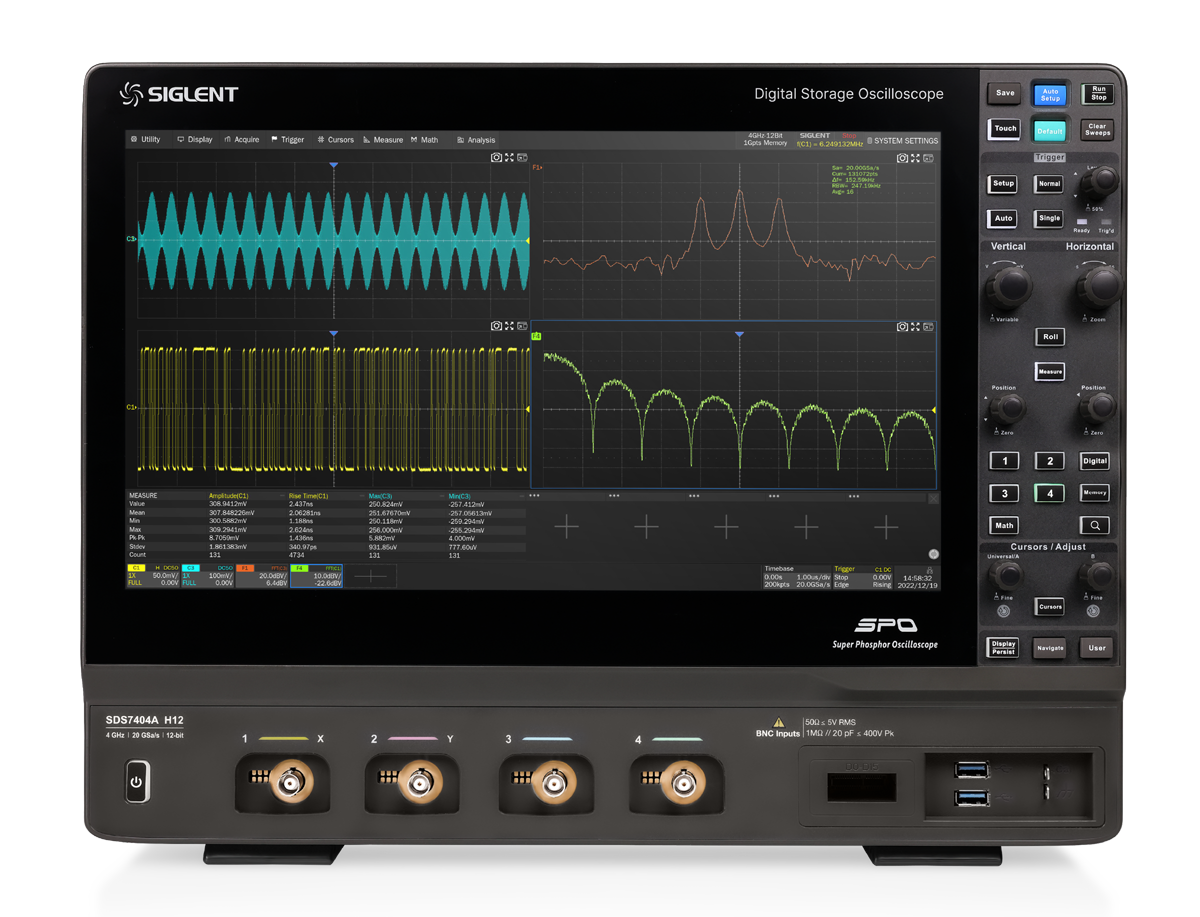This screenshot has height=917, width=1200.
Task: Open System Settings on the display
Action: pyautogui.click(x=902, y=141)
